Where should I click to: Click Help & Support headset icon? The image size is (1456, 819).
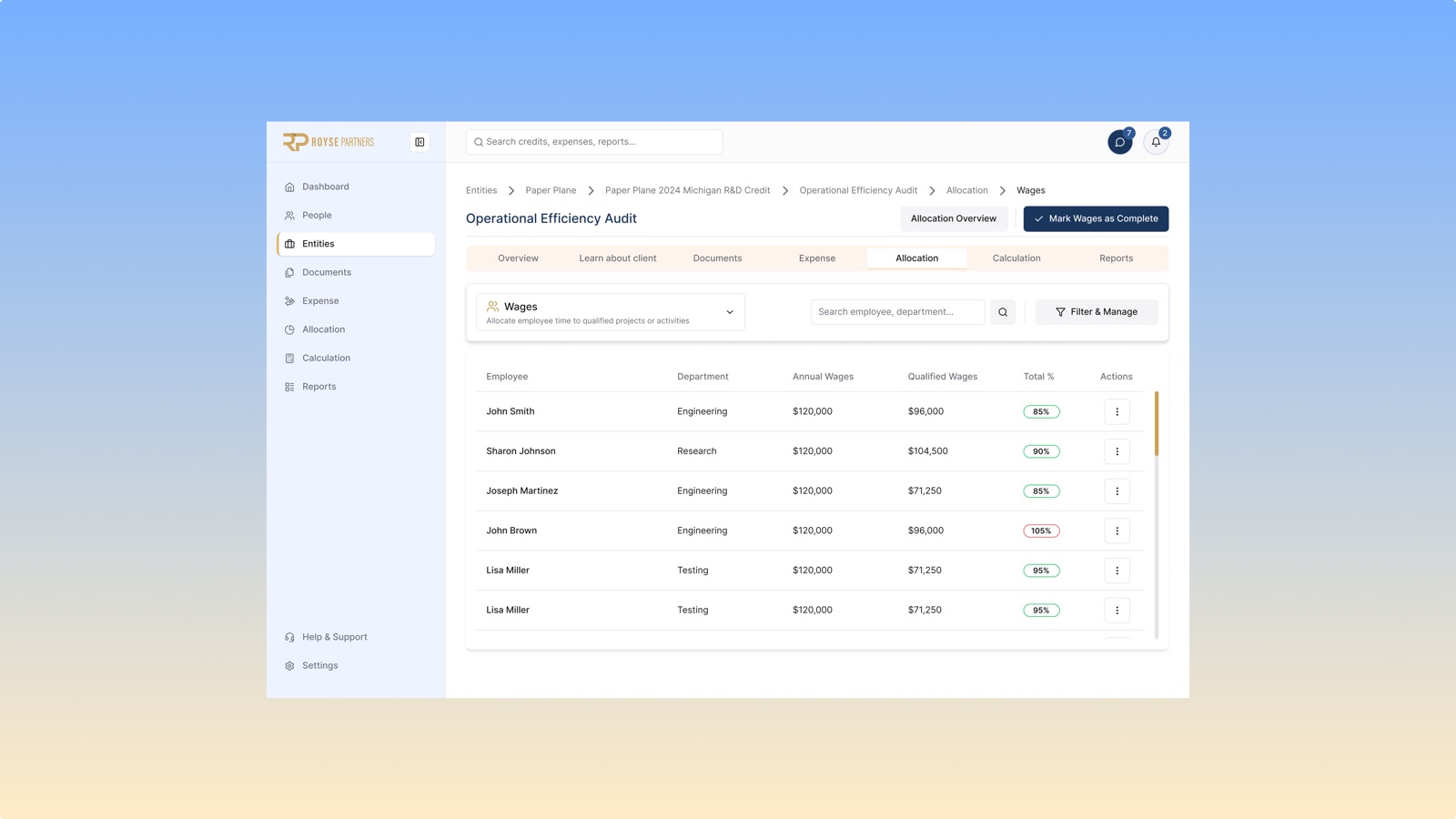coord(289,637)
